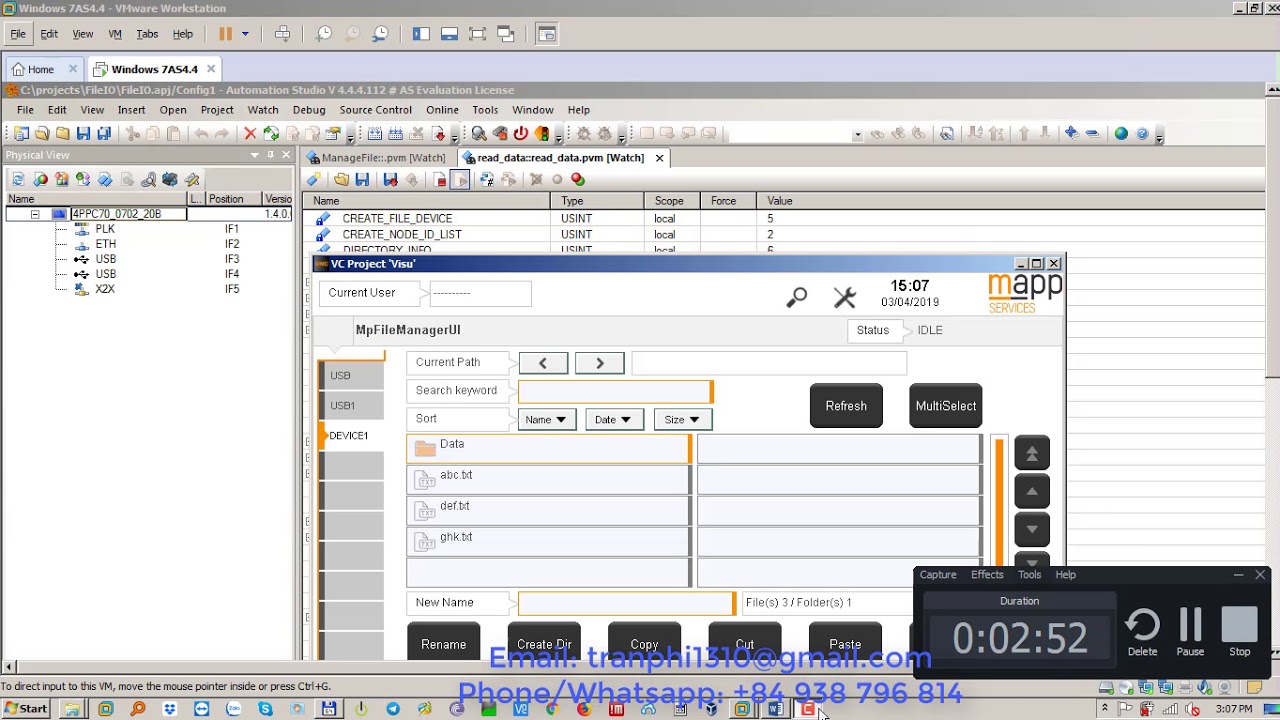Click the magnifier Find toolbar icon
This screenshot has height=720, width=1280.
coord(479,133)
